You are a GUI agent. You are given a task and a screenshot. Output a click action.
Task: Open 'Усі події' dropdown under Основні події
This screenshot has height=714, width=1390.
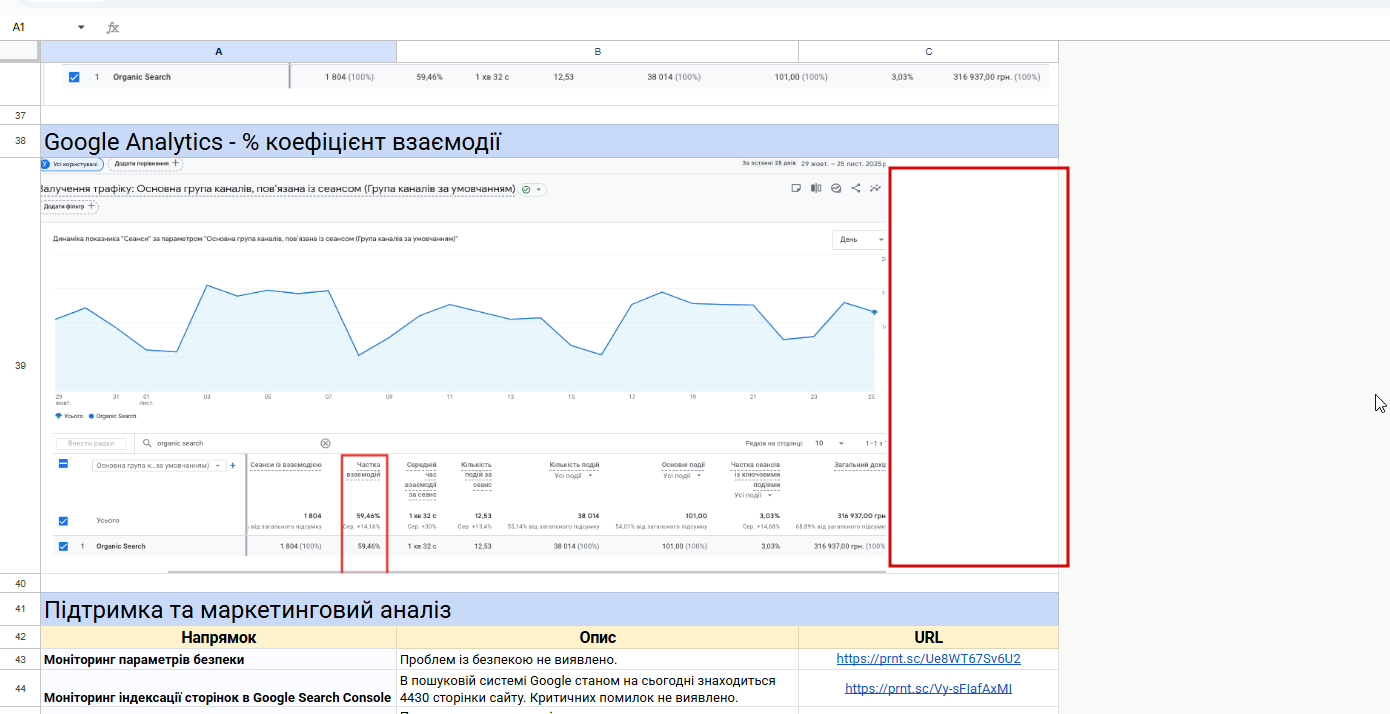coord(683,476)
